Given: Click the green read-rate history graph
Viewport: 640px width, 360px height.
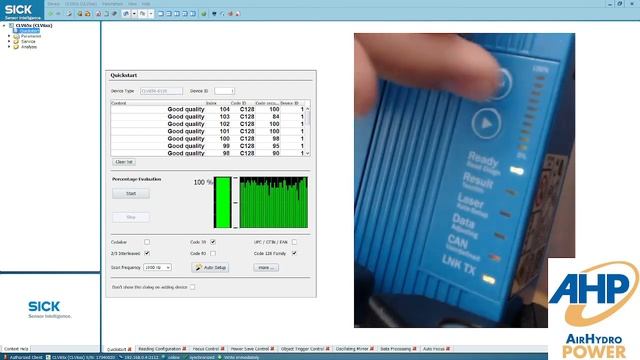Looking at the screenshot, I should click(273, 202).
